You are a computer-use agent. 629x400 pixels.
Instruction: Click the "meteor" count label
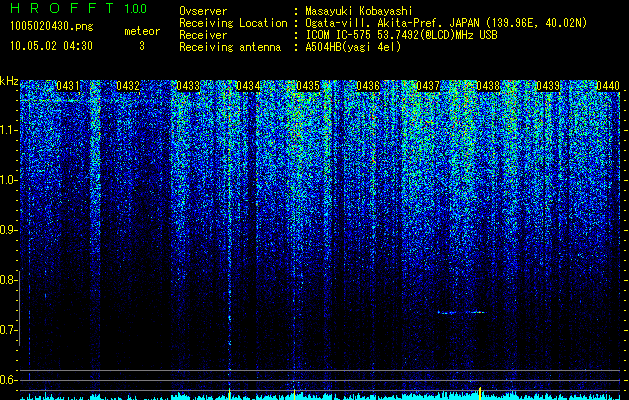[142, 31]
